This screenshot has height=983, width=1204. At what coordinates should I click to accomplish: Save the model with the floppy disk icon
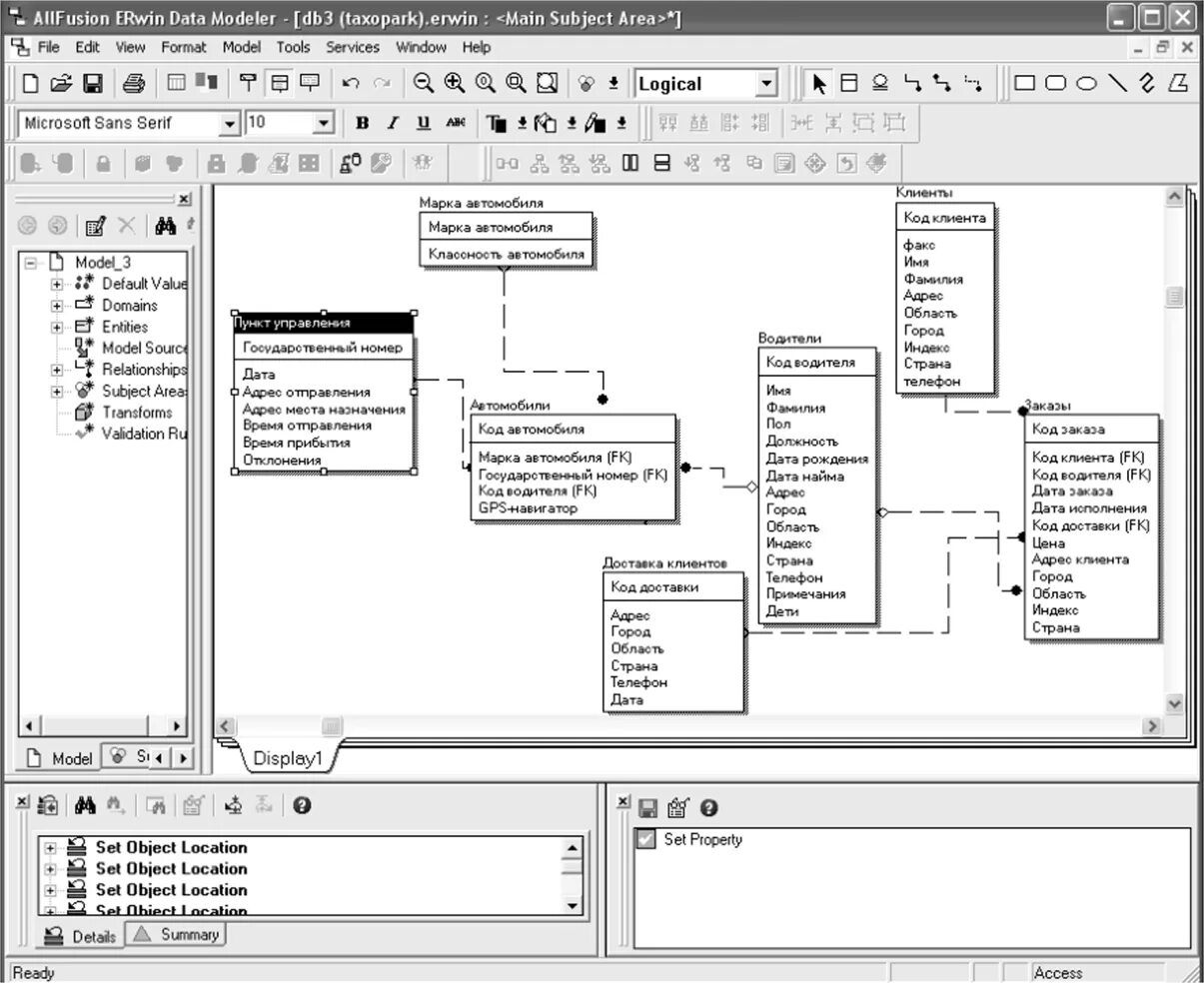tap(92, 84)
